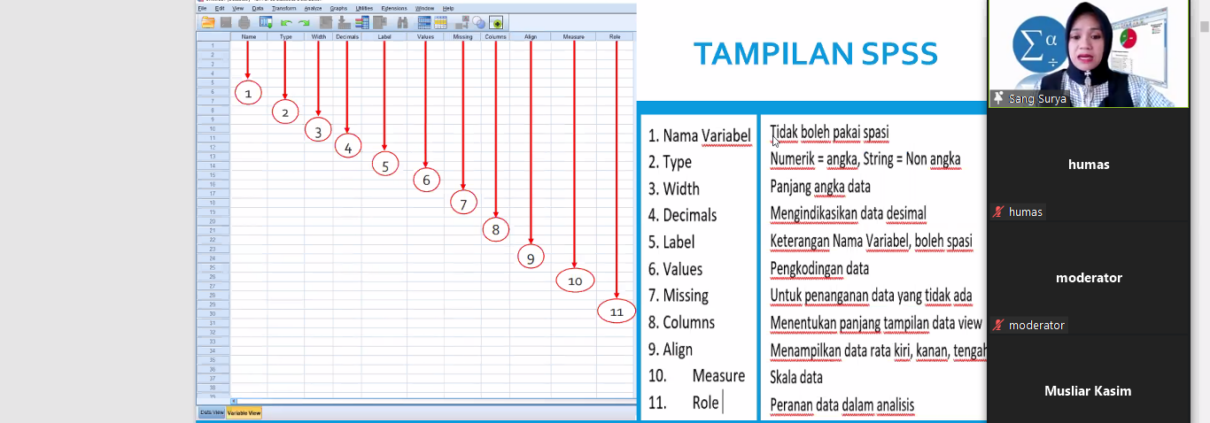Open the Variables info toolbar icon

coord(362,22)
